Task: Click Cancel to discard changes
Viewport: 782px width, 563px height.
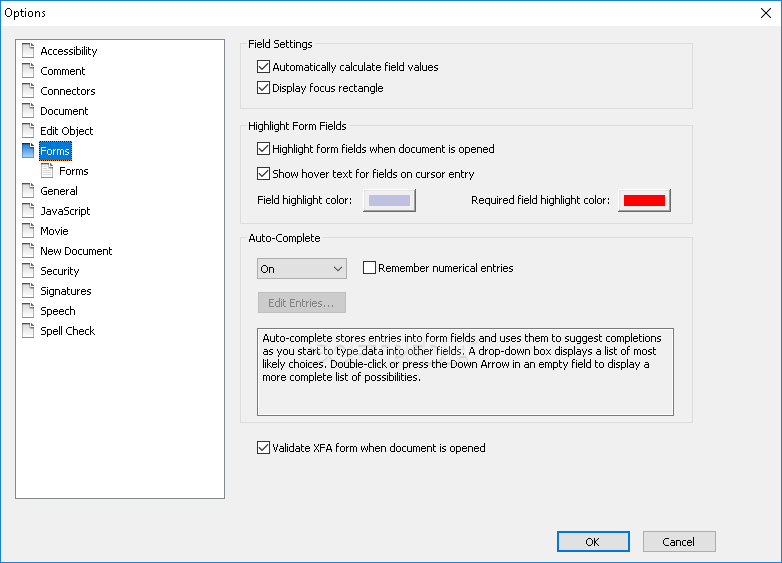Action: point(679,542)
